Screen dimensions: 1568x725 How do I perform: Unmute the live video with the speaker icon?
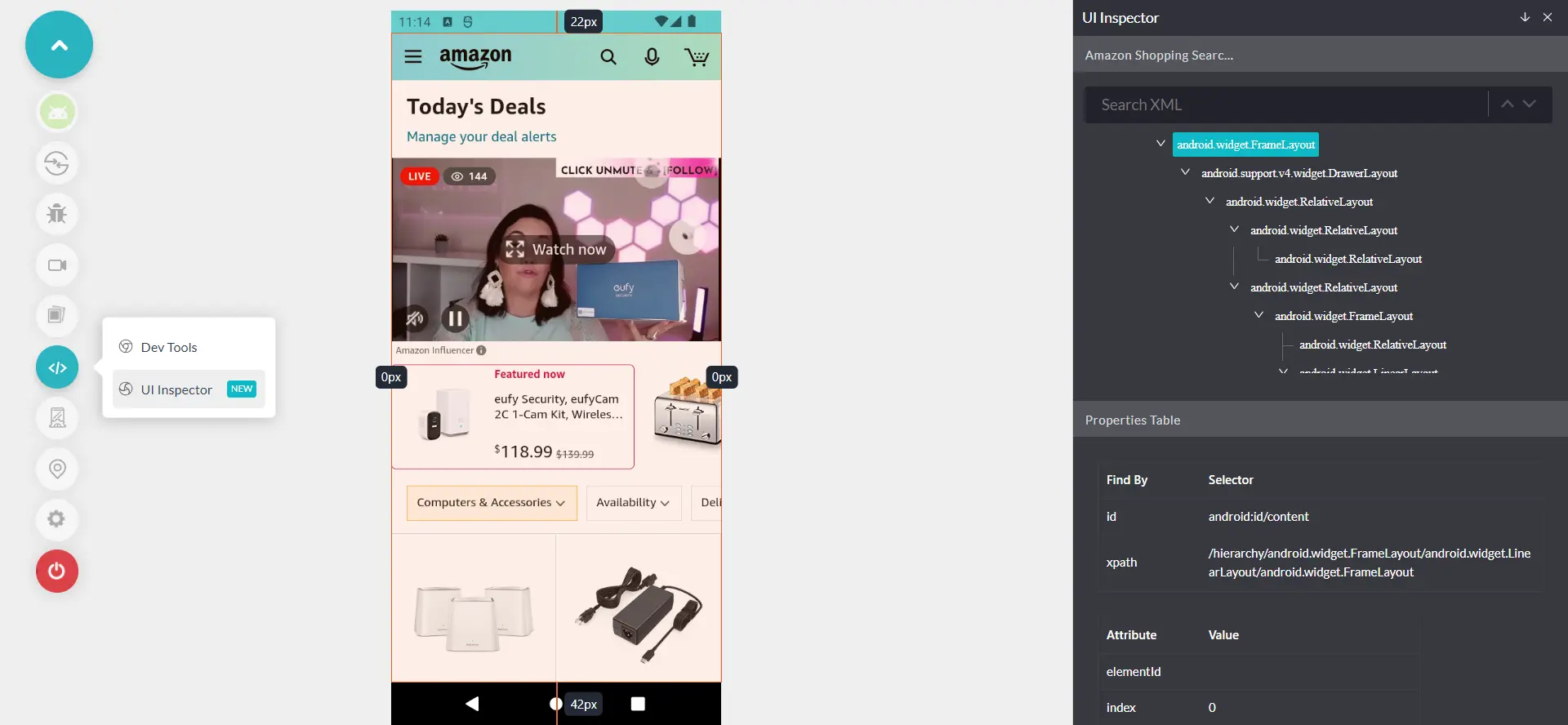pyautogui.click(x=415, y=318)
